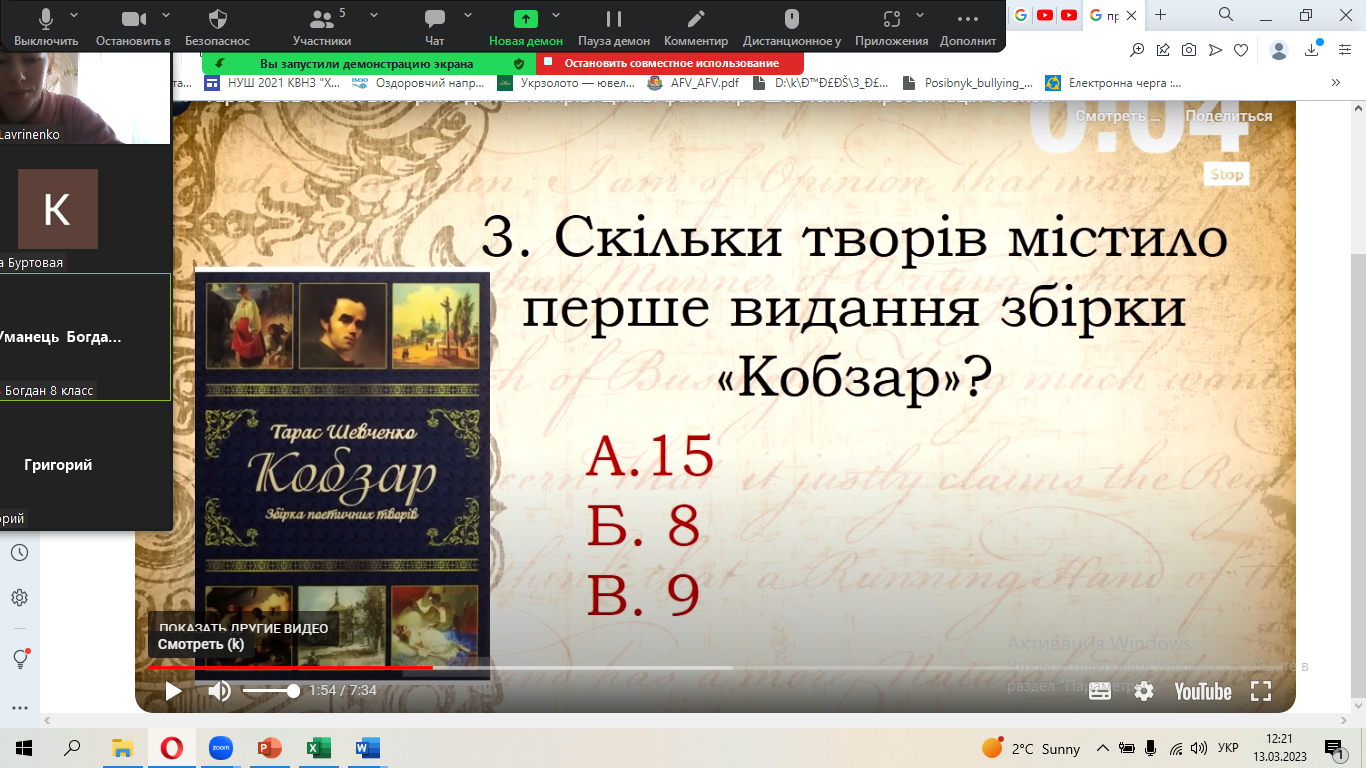Open 'Електронна черга' bookmark
Image resolution: width=1366 pixels, height=768 pixels.
tap(1113, 83)
